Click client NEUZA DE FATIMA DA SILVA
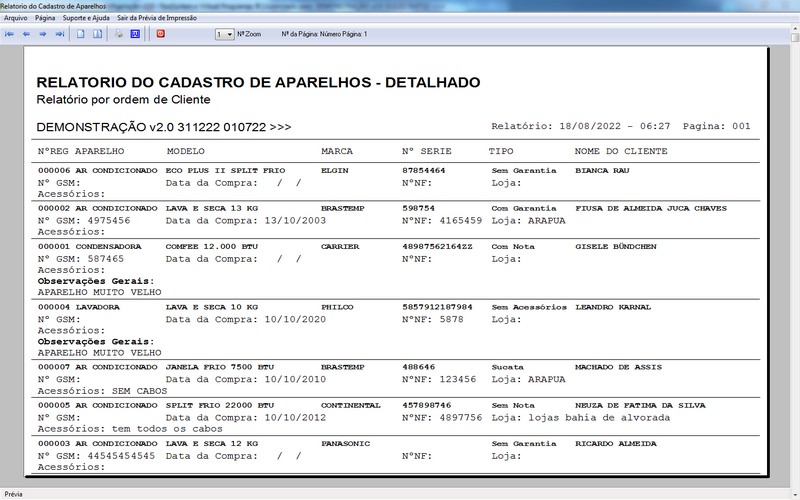 pyautogui.click(x=640, y=405)
